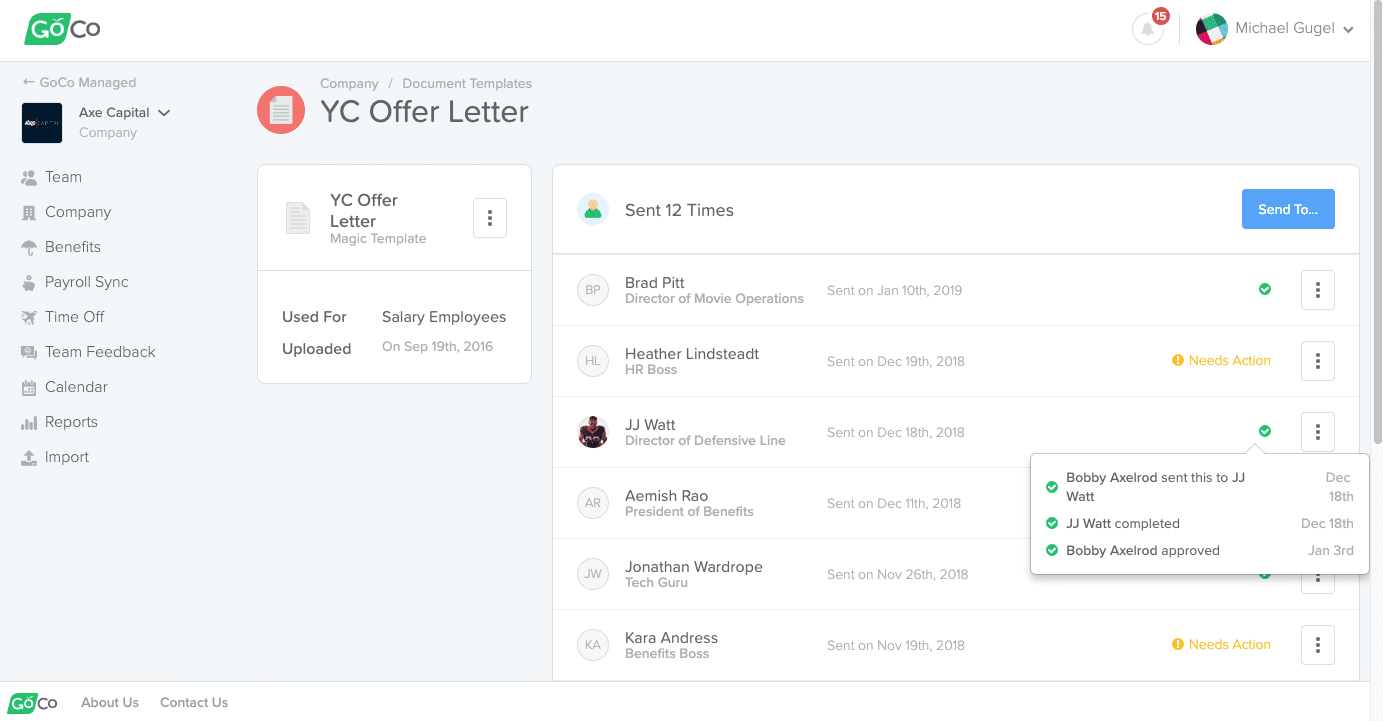
Task: Select the Time Off sidebar icon
Action: (x=30, y=316)
